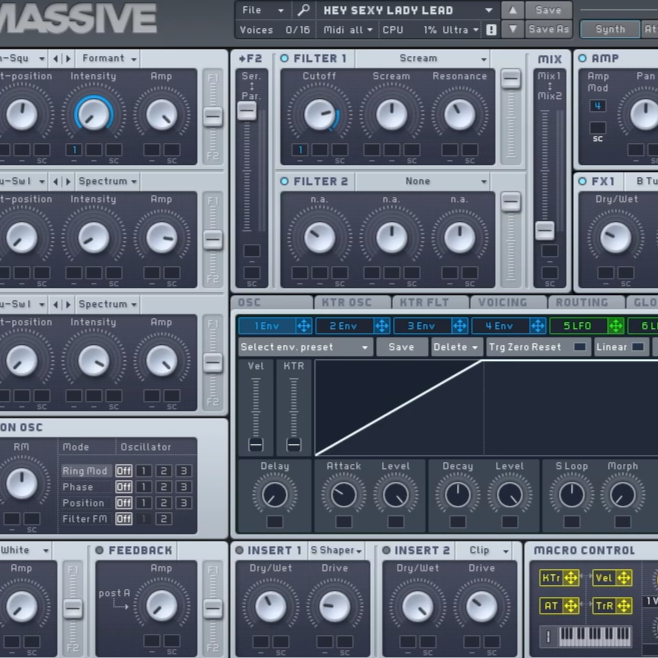This screenshot has width=658, height=658.
Task: Switch to the VOICING tab
Action: 503,303
